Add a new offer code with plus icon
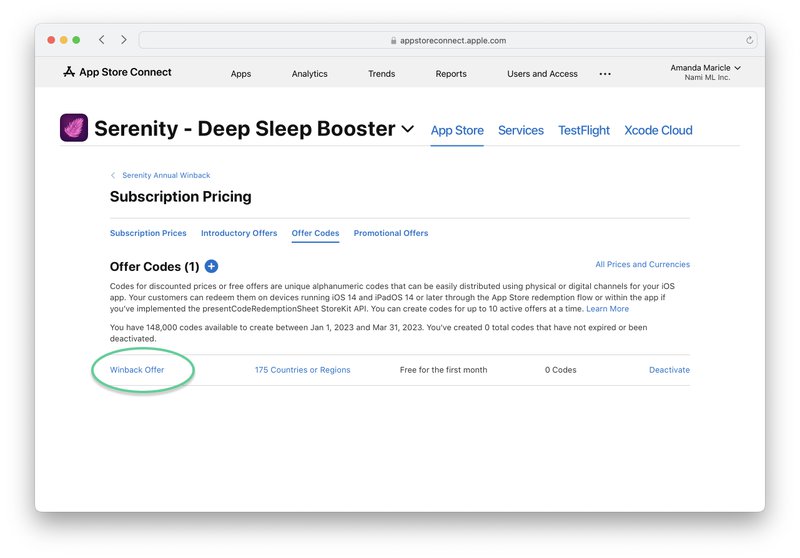 click(x=211, y=266)
